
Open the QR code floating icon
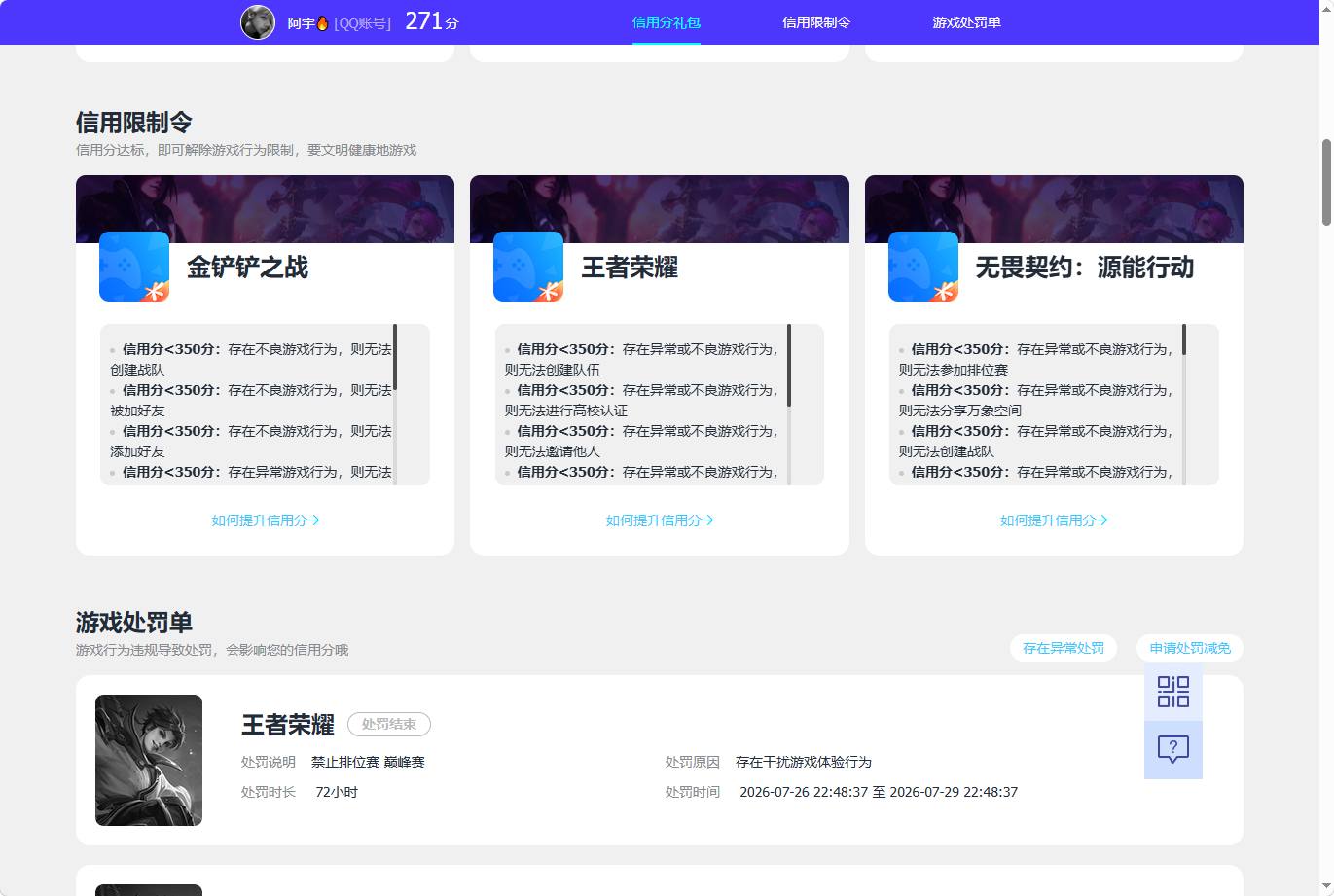(x=1173, y=692)
